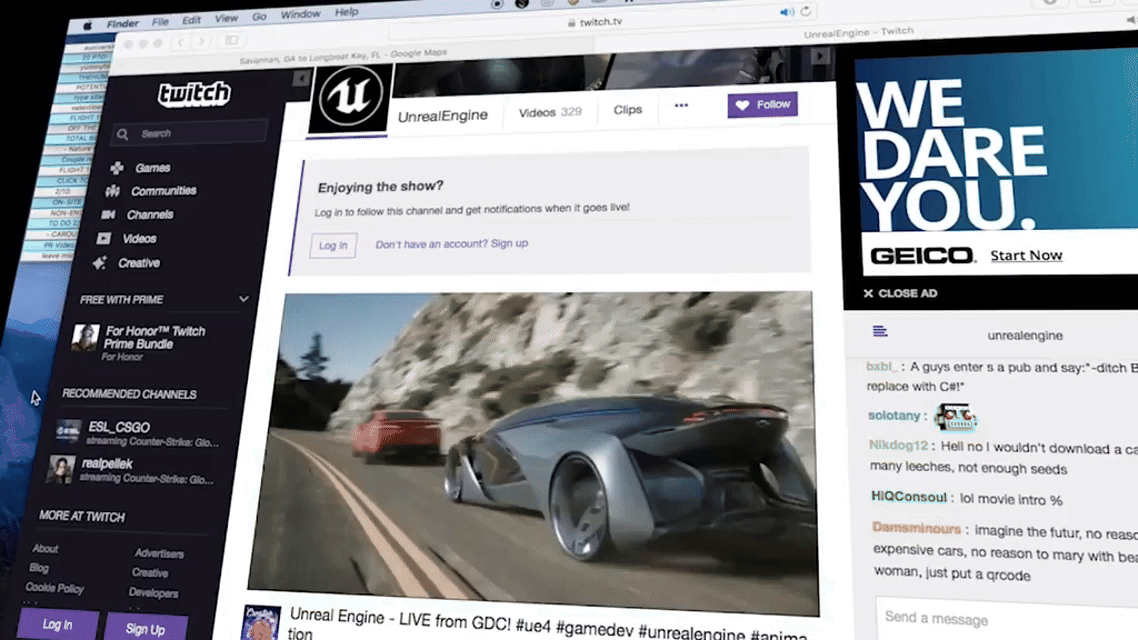1138x640 pixels.
Task: Select the UnrealEngine channel tab
Action: (x=443, y=115)
